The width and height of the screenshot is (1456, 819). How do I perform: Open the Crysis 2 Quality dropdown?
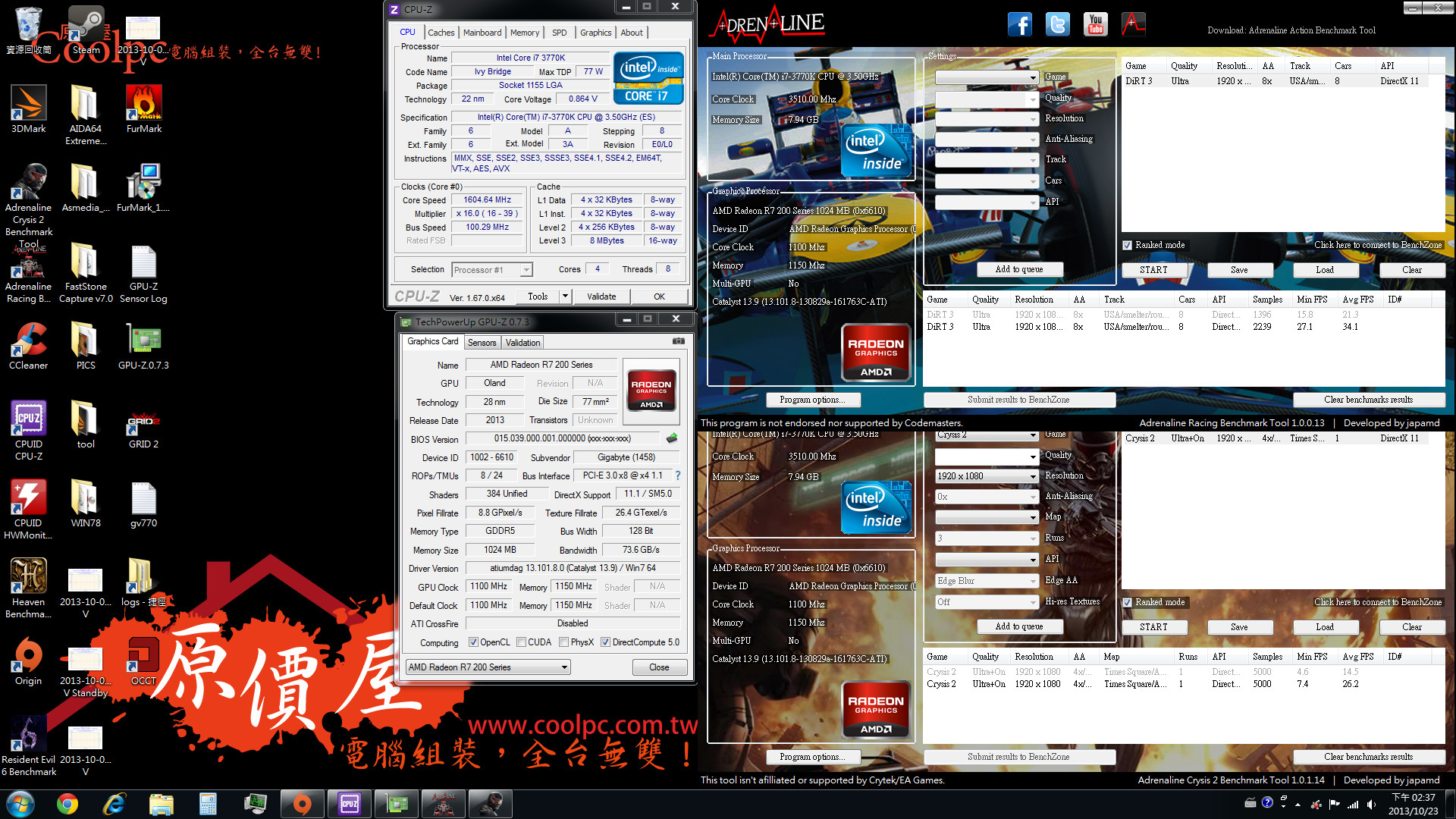click(987, 457)
